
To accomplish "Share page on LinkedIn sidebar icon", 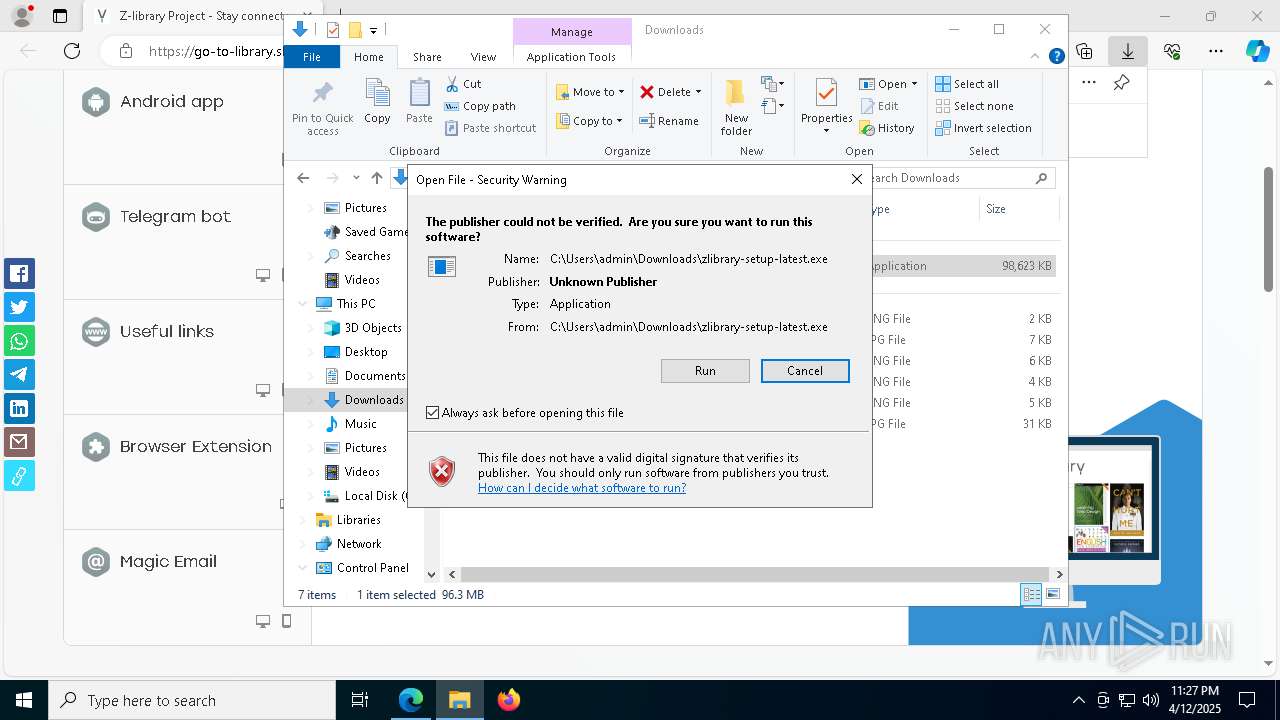I will point(19,408).
